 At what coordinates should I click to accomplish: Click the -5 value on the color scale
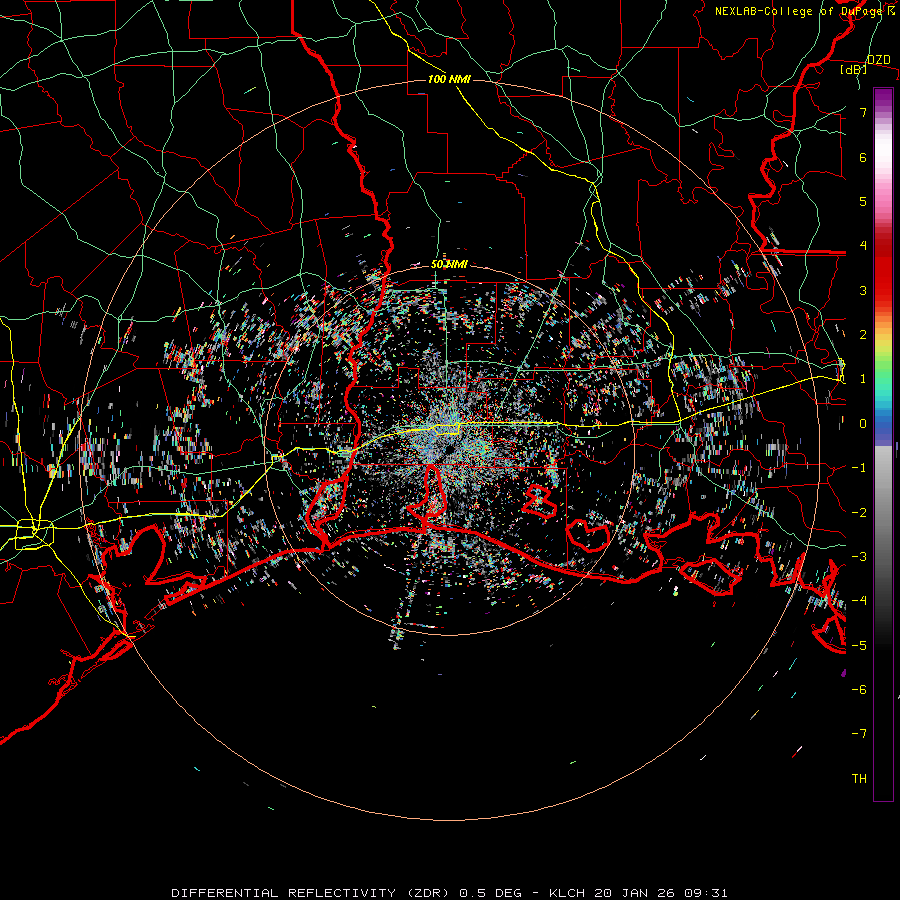tap(859, 646)
